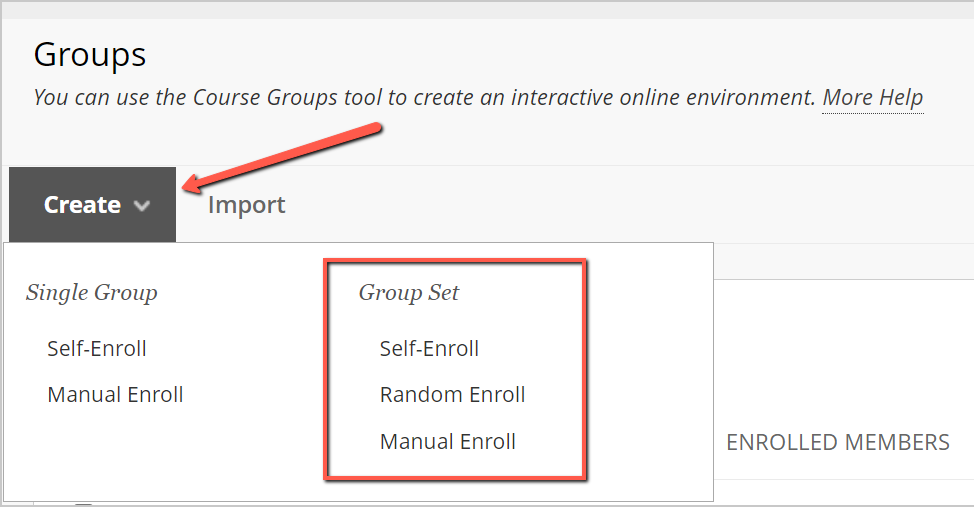The width and height of the screenshot is (974, 507).
Task: Click the Groups page title
Action: click(90, 54)
